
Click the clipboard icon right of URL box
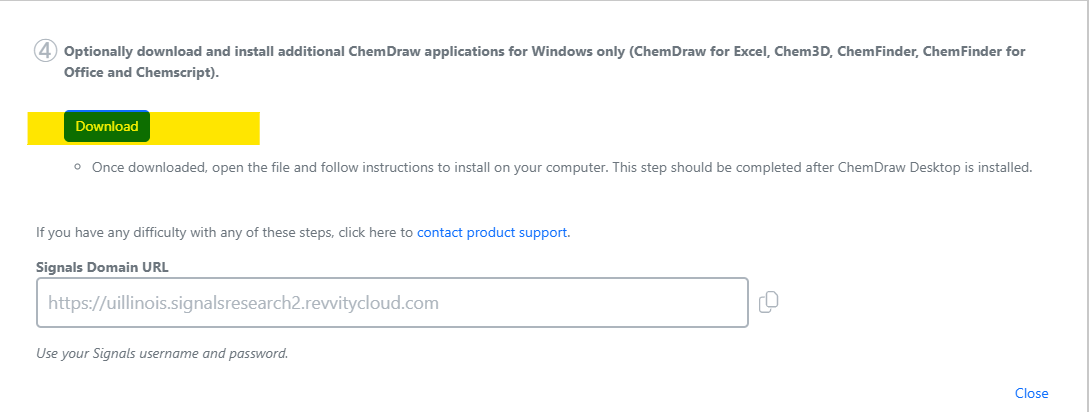pos(769,302)
